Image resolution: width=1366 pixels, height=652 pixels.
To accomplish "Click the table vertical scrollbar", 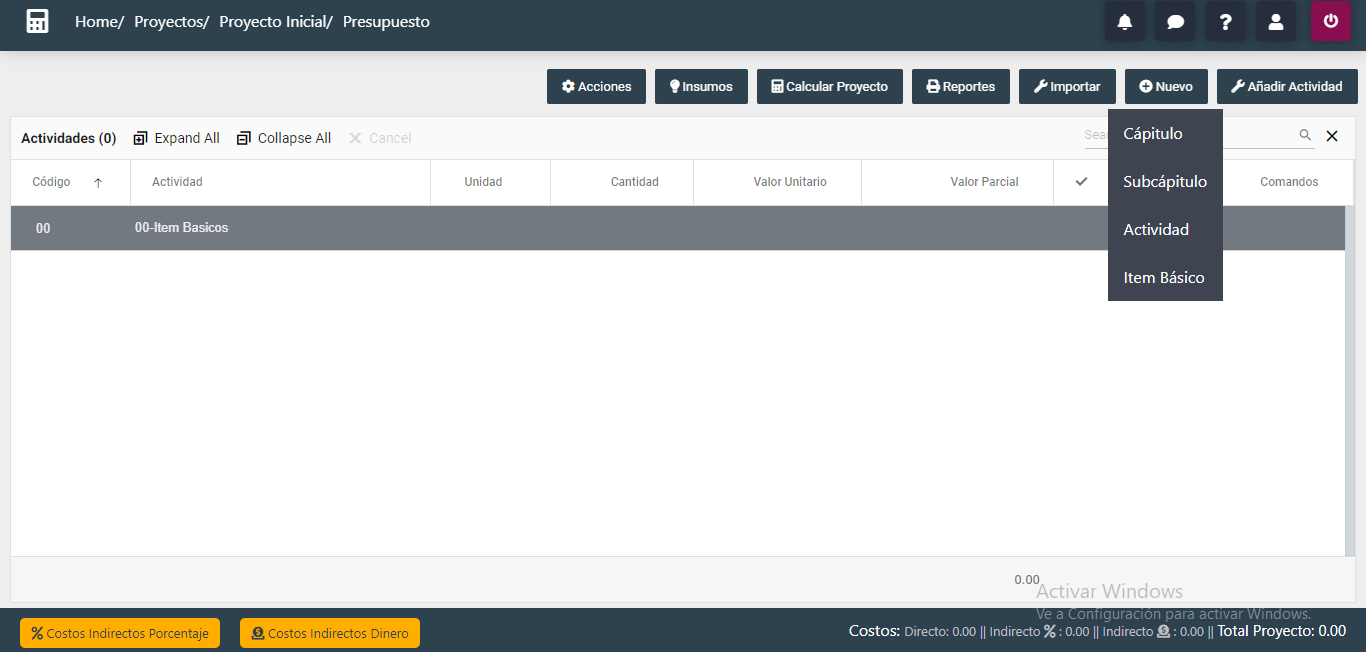I will [x=1350, y=380].
